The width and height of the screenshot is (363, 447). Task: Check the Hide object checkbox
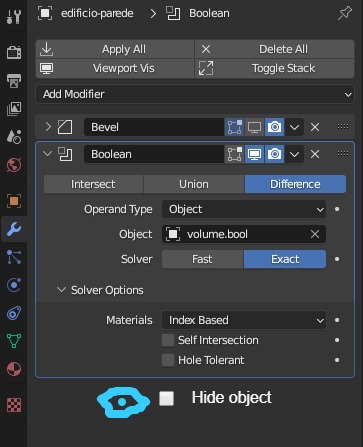(x=166, y=398)
